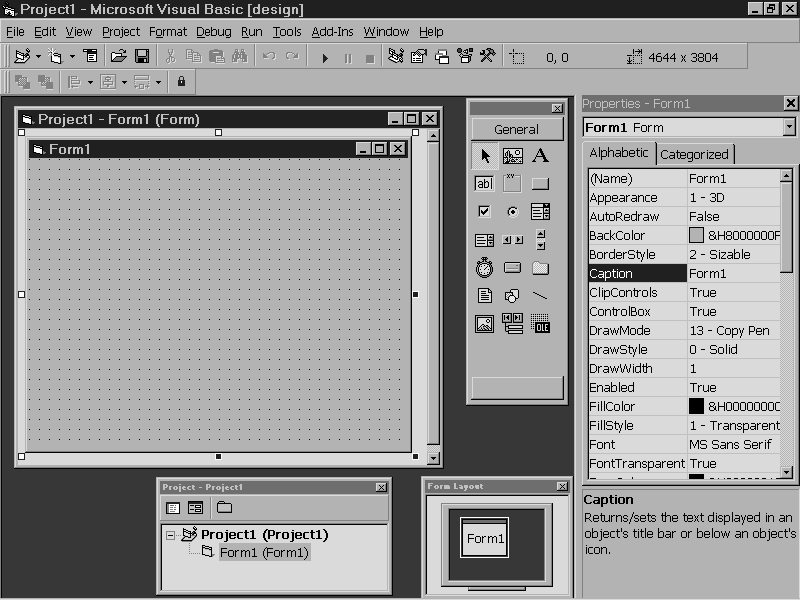Open the Form Layout Window toolbar icon
Viewport: 800px width, 600px height.
[442, 56]
